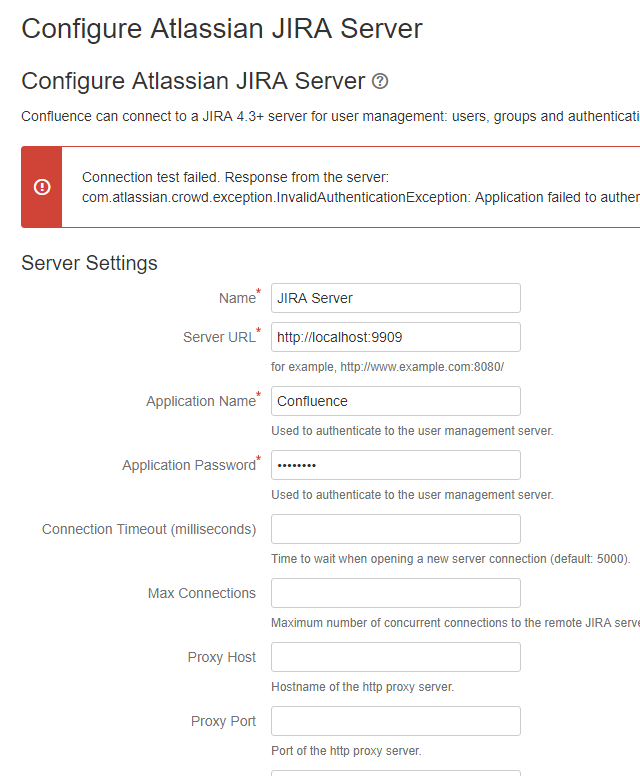Click the example URL hint text

pos(387,367)
